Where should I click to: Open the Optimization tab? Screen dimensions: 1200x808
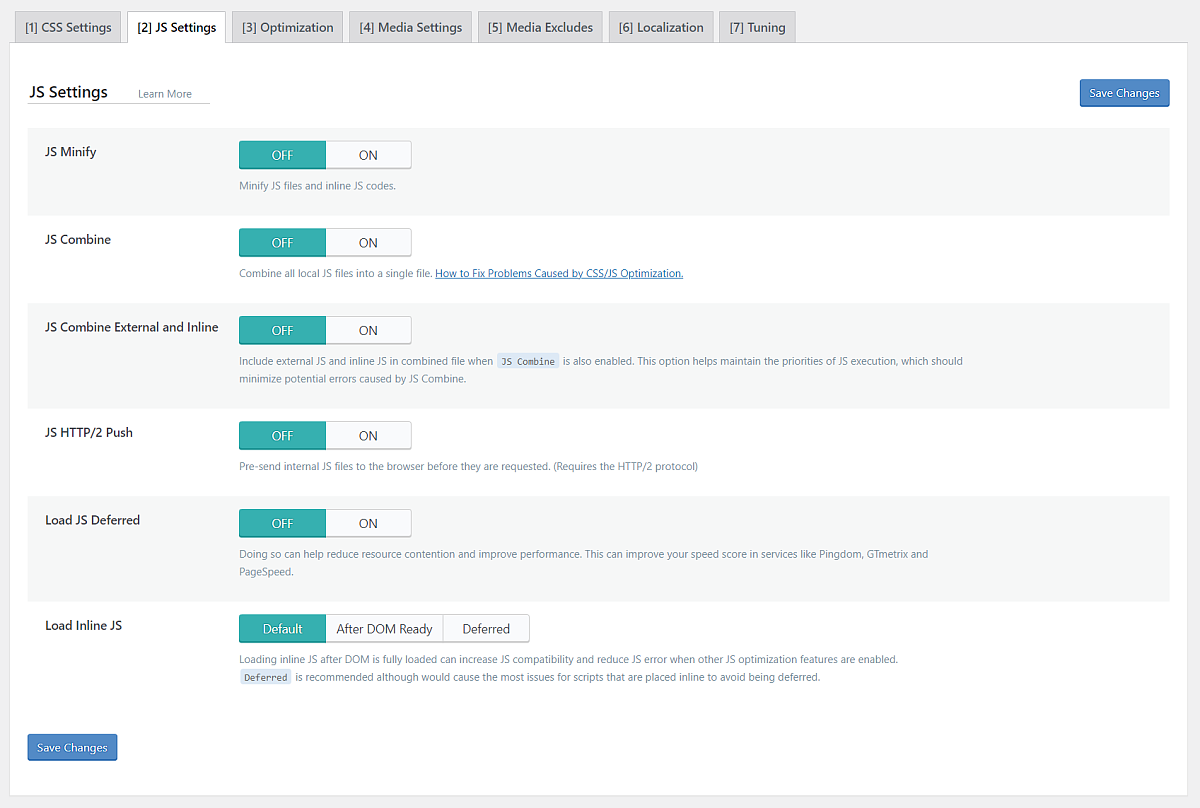288,27
